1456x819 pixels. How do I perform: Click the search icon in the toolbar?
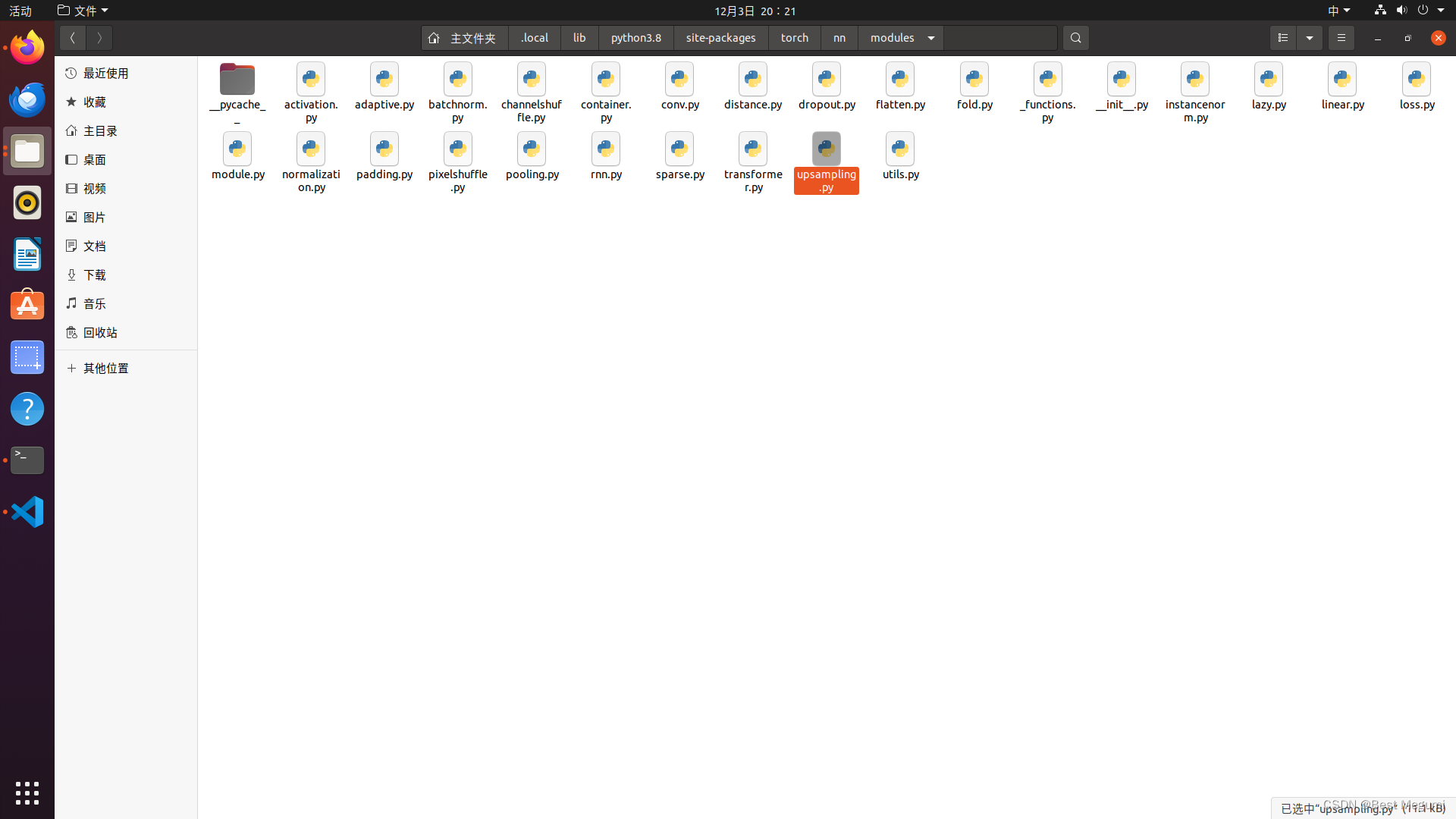tap(1075, 37)
